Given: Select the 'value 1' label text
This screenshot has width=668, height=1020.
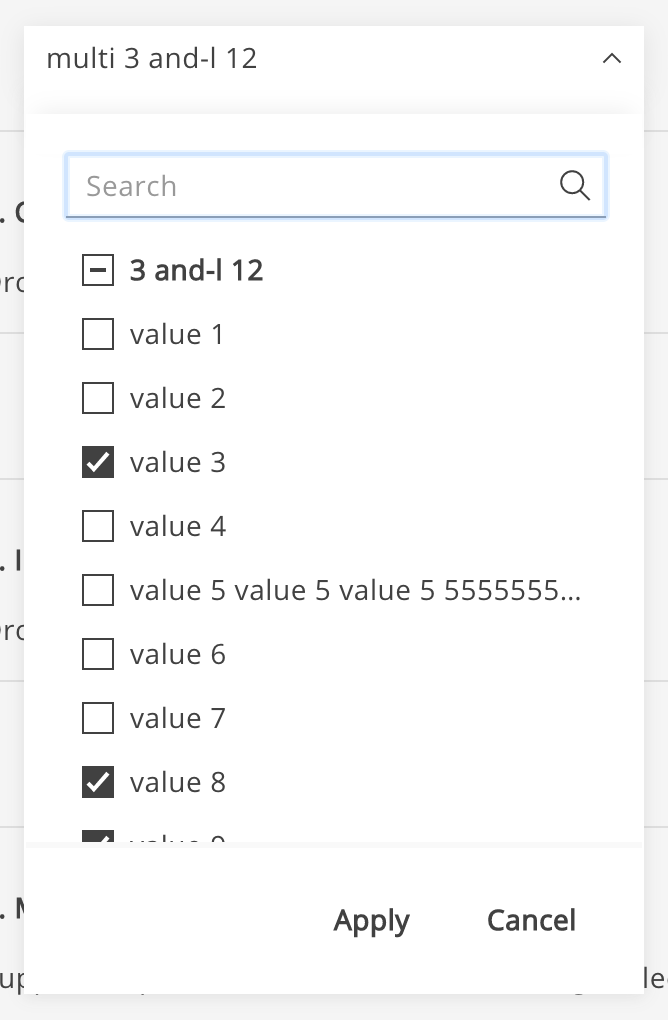Looking at the screenshot, I should [176, 333].
